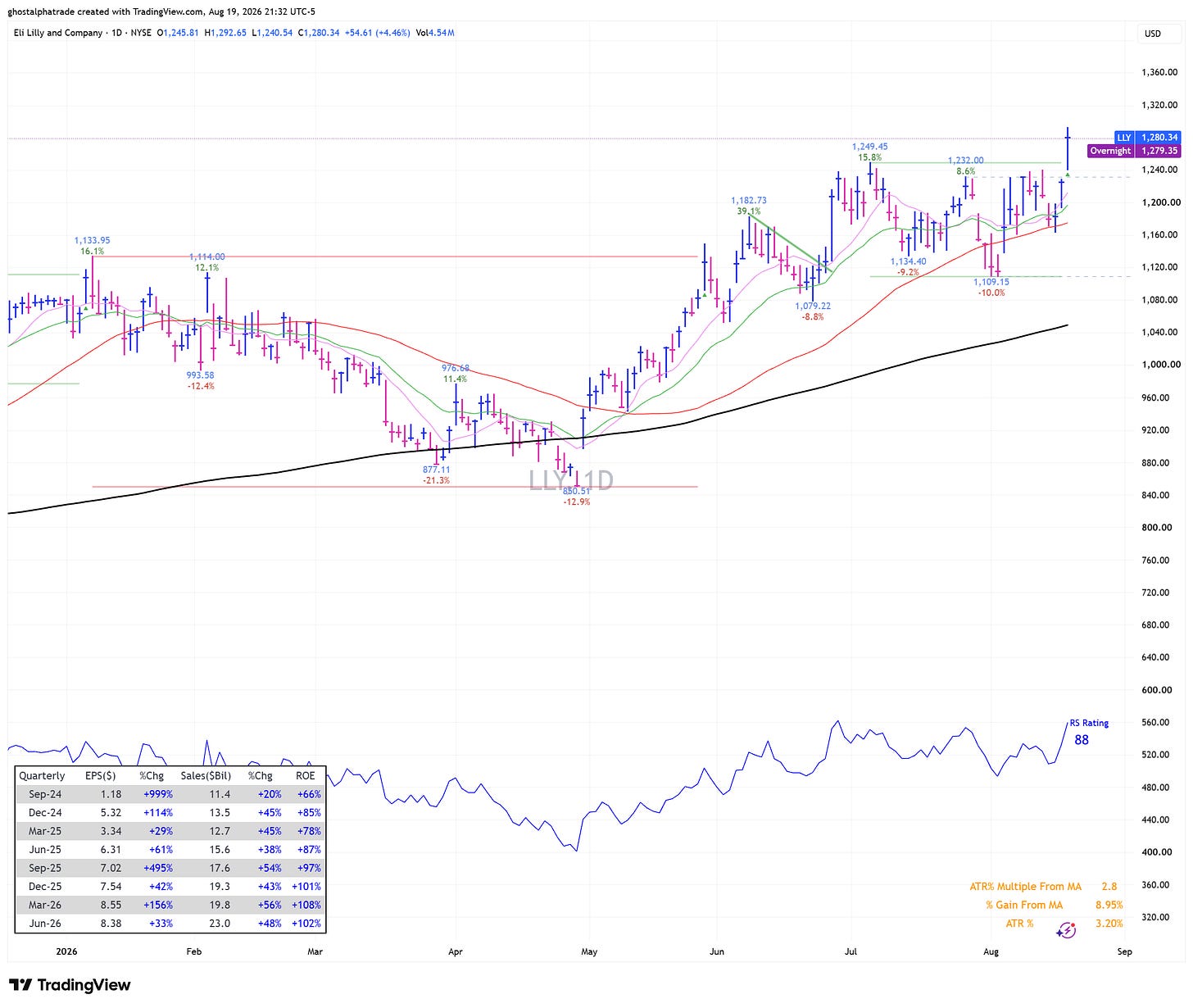Click the RS Rating value 88

tap(1082, 740)
